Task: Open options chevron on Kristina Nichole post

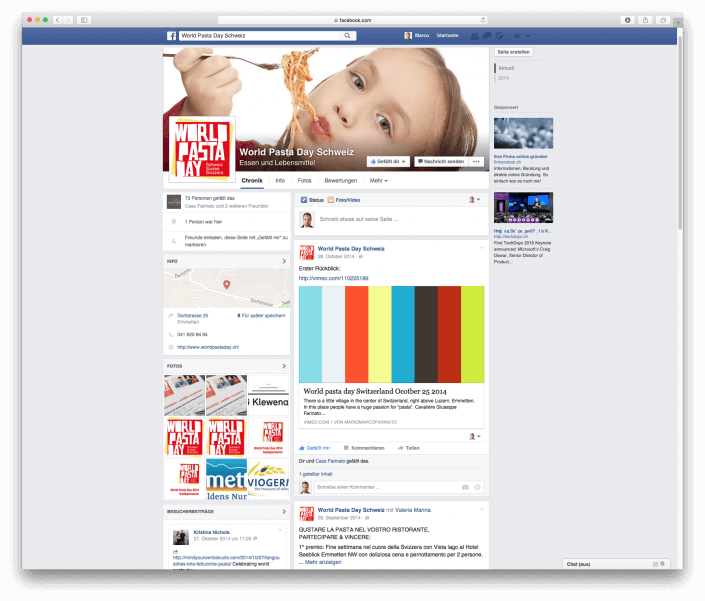Action: point(280,530)
